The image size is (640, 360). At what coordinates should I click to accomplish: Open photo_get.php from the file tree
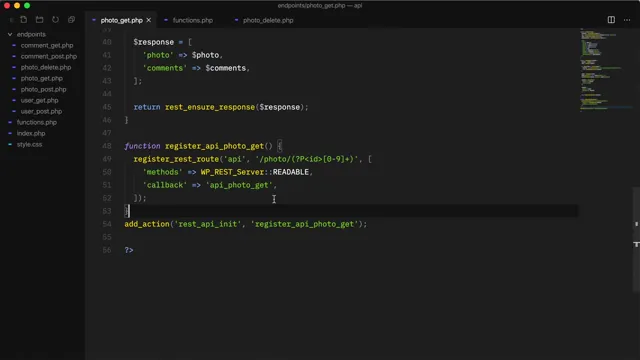tap(42, 78)
